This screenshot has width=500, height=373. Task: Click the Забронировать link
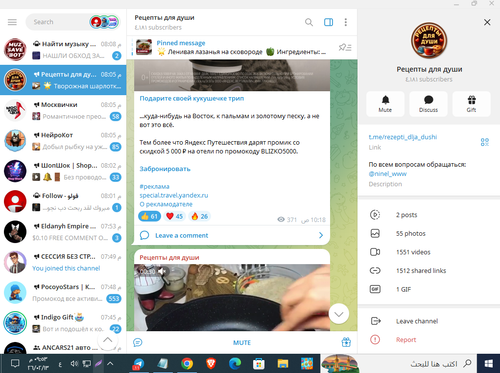coord(165,169)
